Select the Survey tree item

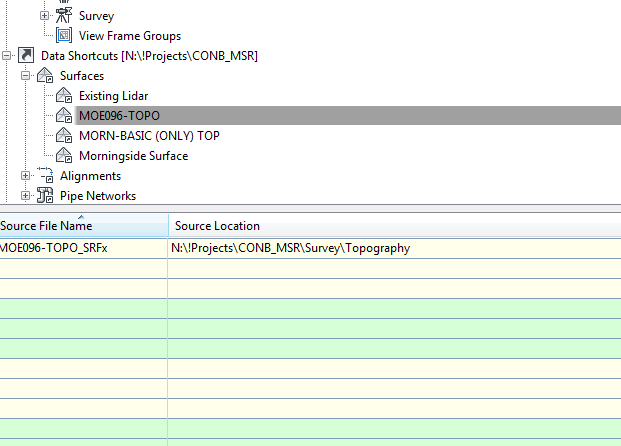point(96,16)
